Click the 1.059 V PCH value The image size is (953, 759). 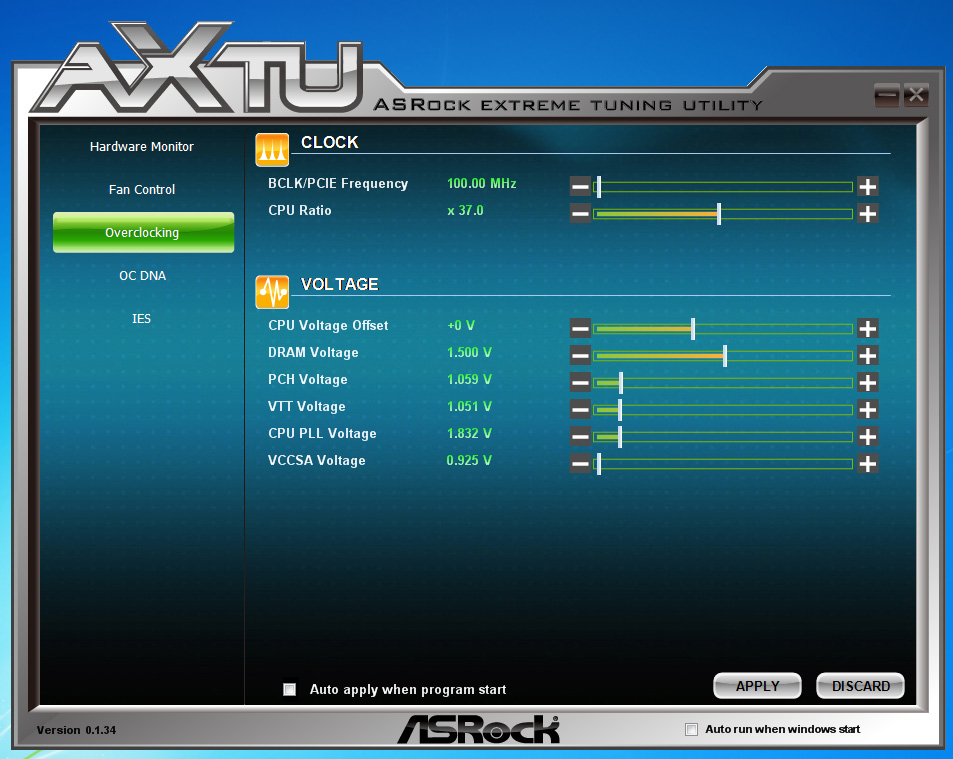click(x=469, y=379)
